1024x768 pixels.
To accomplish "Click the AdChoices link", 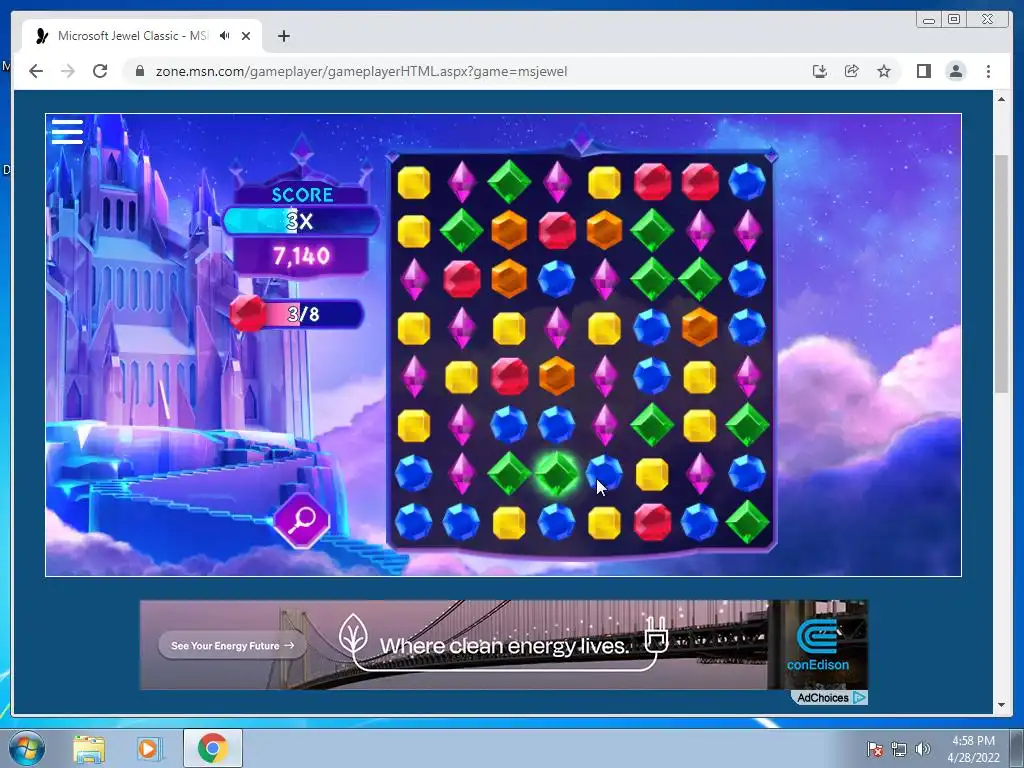I will point(829,697).
